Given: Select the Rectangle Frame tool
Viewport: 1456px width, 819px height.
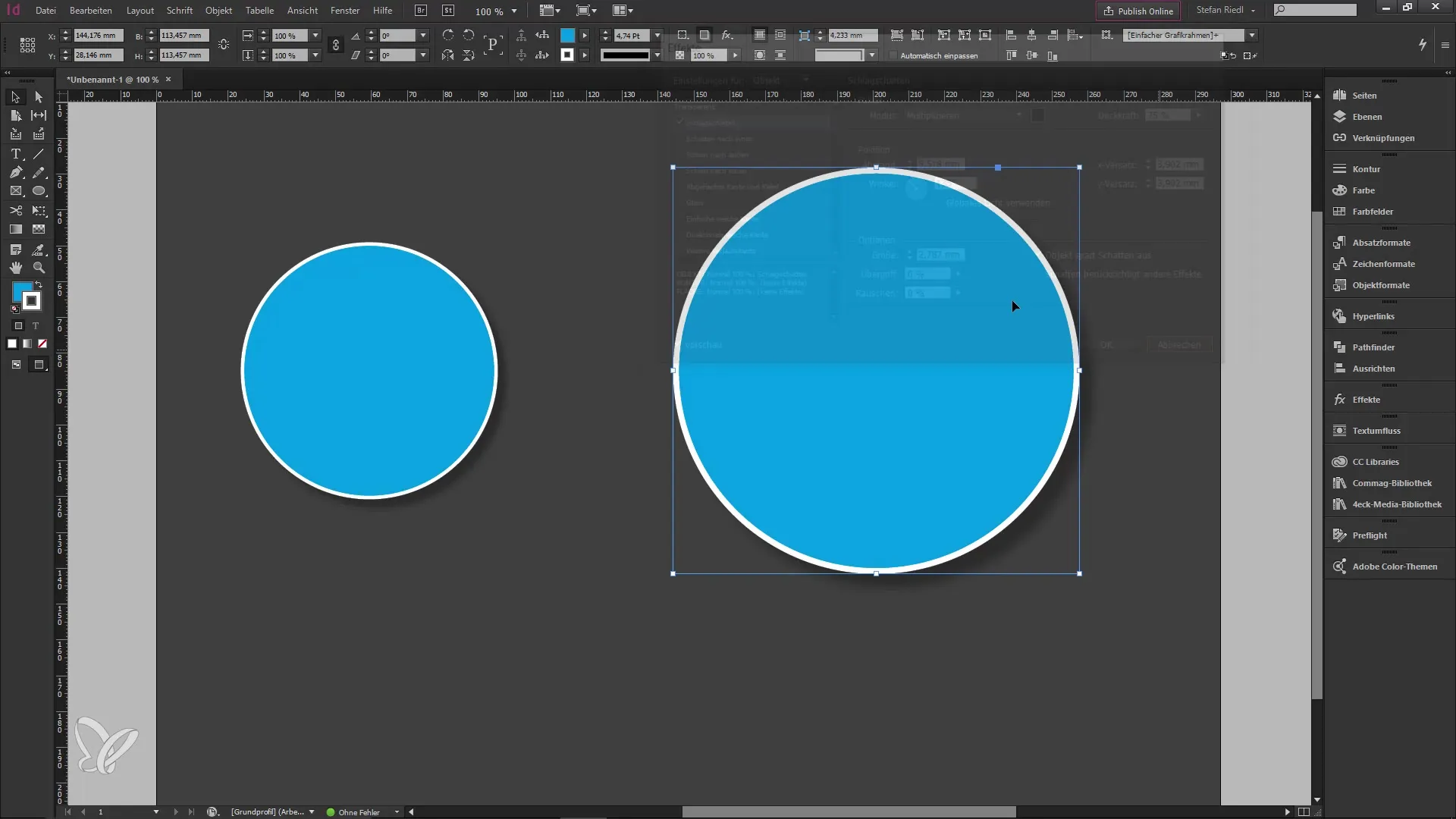Looking at the screenshot, I should click(15, 191).
